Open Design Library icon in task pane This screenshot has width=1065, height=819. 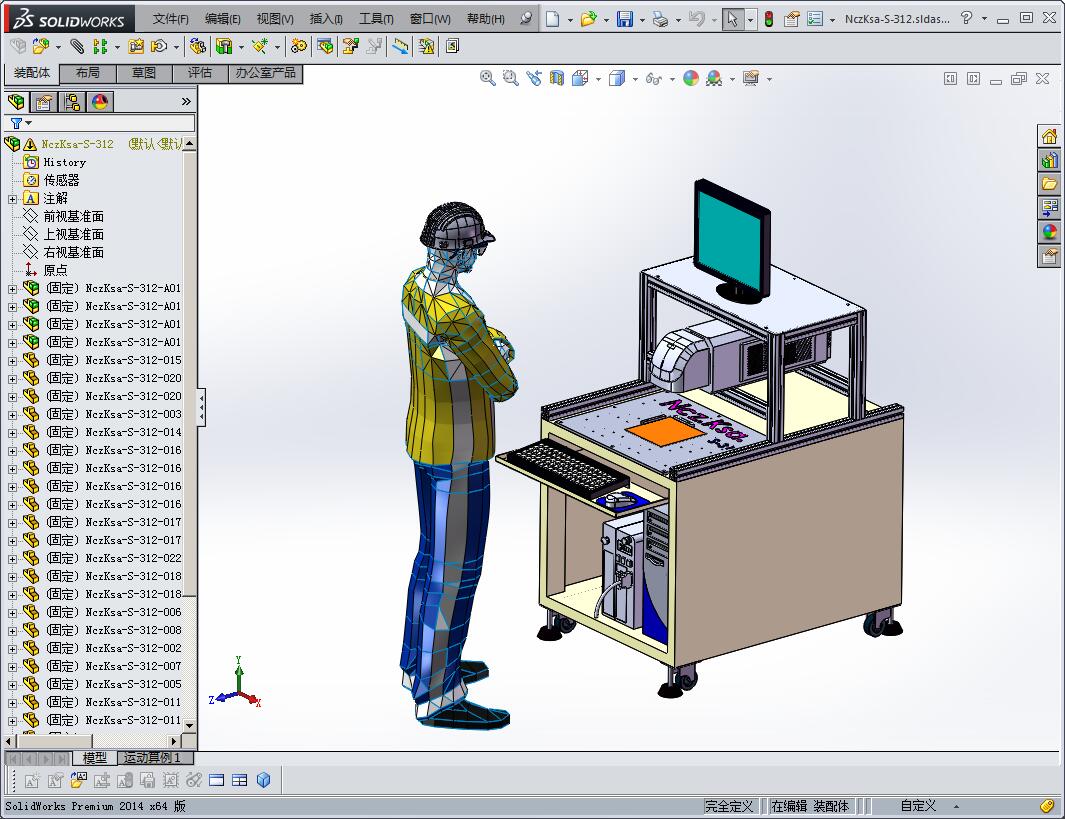coord(1049,160)
